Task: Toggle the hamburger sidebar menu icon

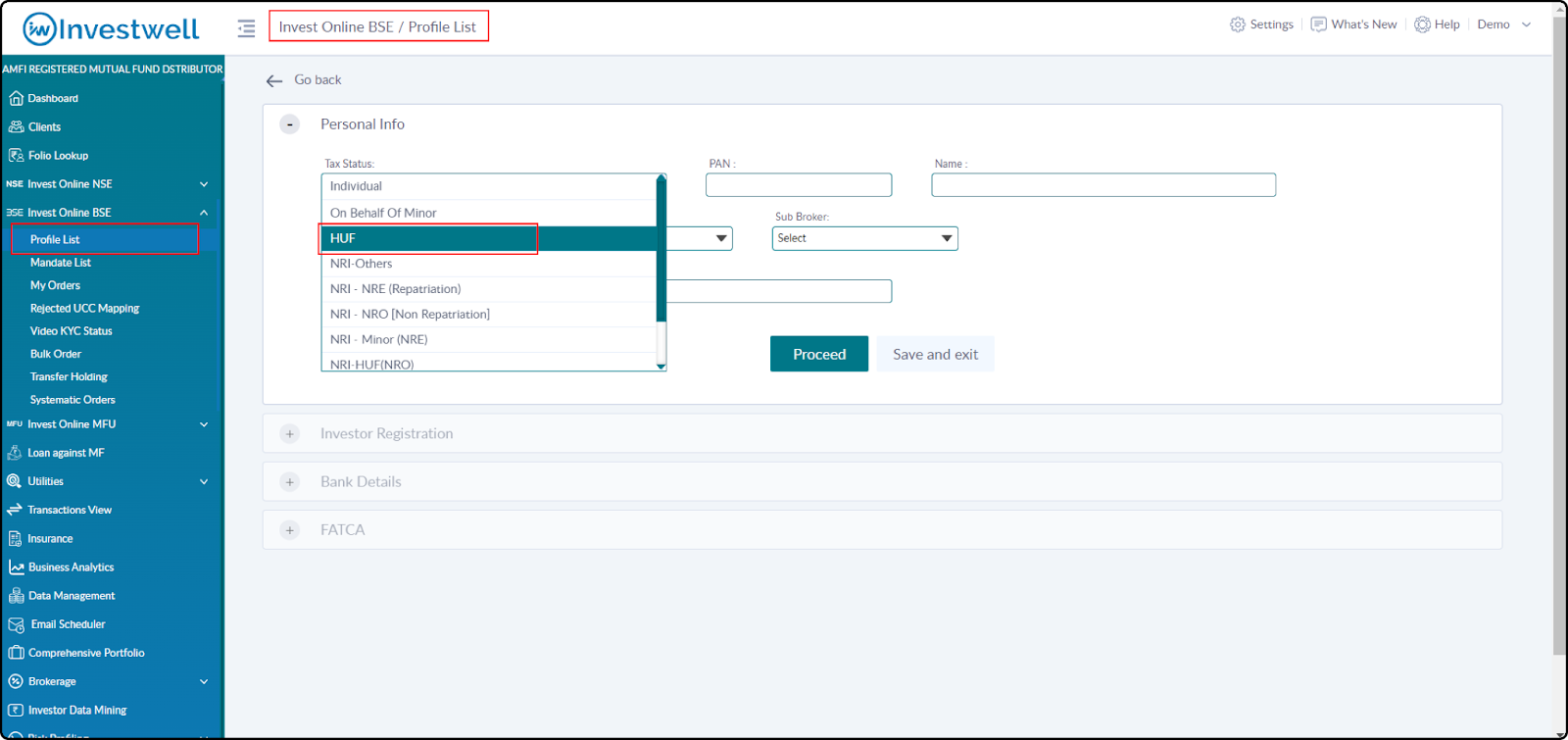Action: pyautogui.click(x=246, y=28)
